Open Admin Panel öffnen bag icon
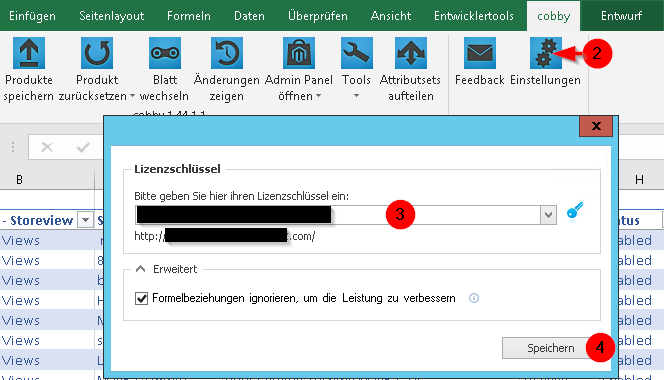This screenshot has width=664, height=380. (299, 53)
